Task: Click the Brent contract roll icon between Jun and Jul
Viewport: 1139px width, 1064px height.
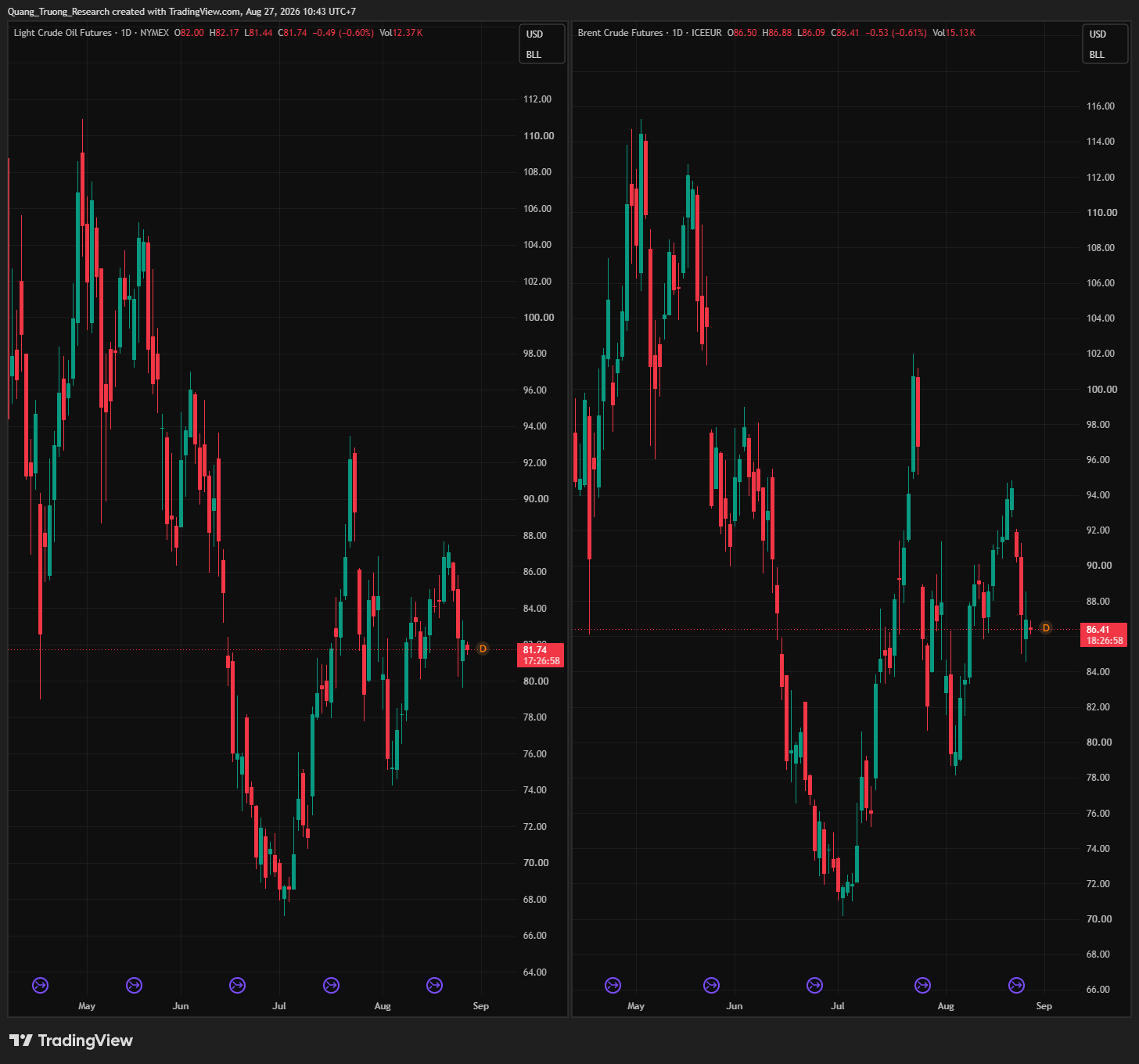Action: [814, 985]
